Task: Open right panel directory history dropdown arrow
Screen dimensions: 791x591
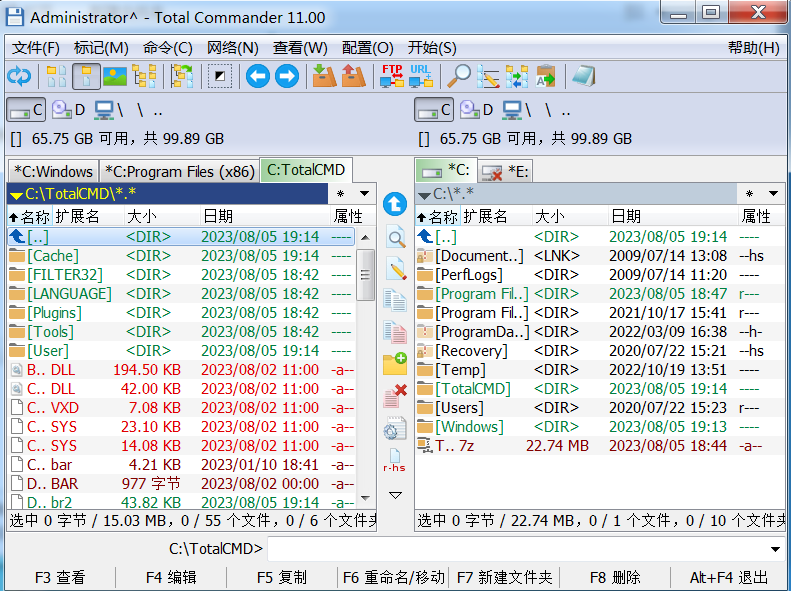Action: tap(773, 194)
